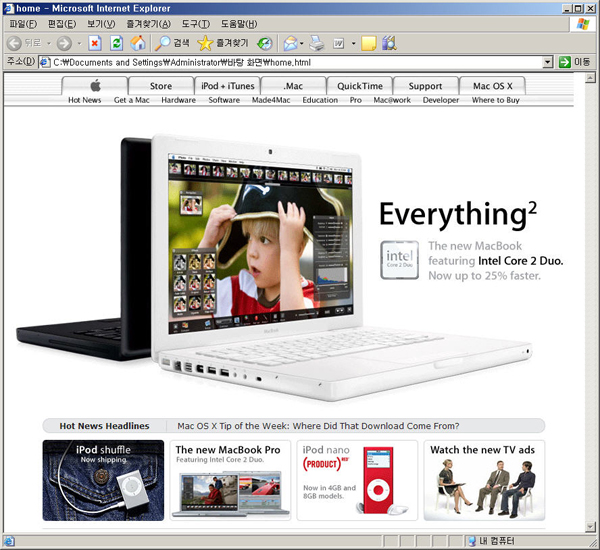Viewport: 600px width, 550px height.
Task: Follow the Get a Mac link
Action: [131, 100]
